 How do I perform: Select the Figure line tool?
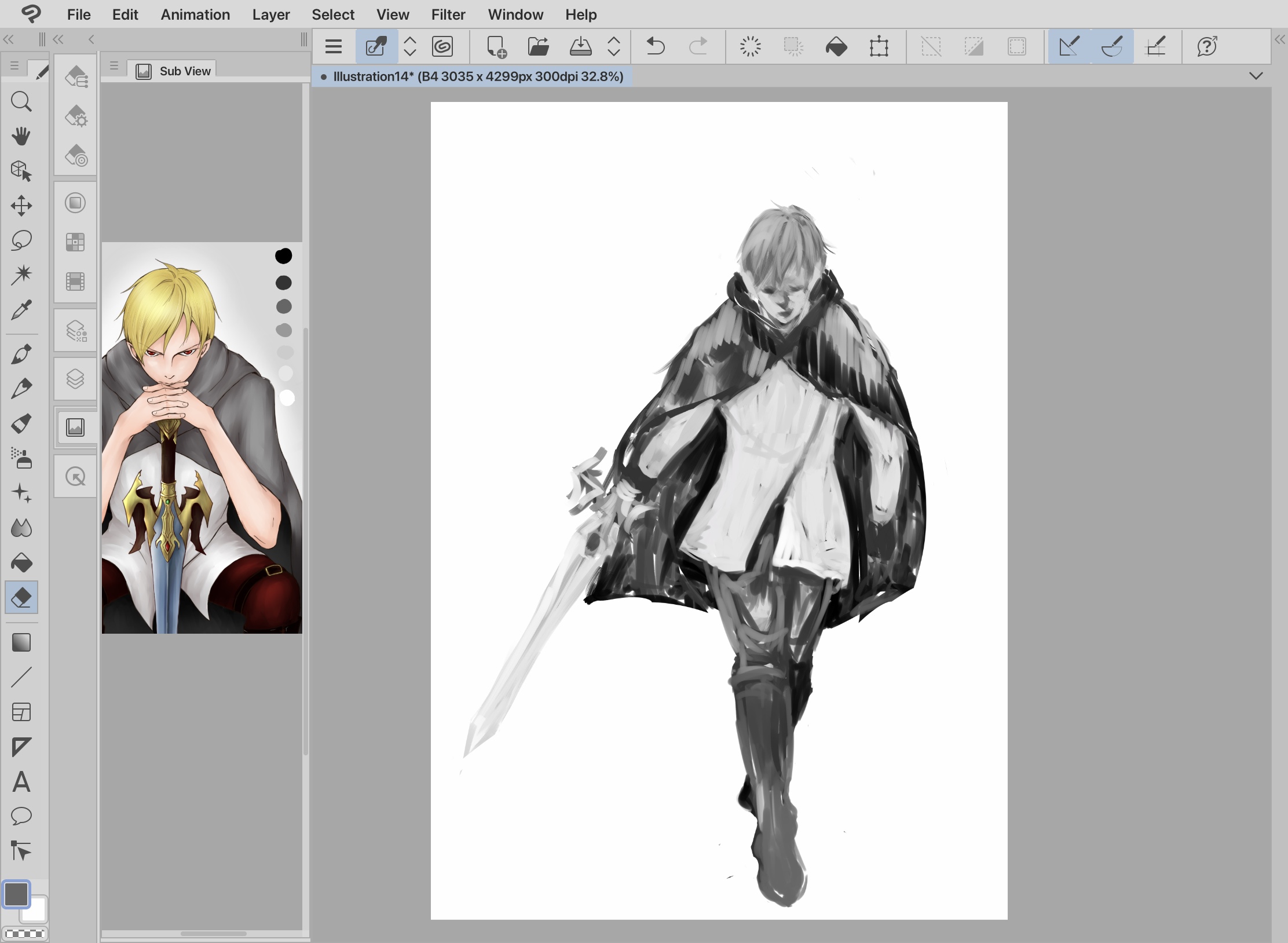click(x=21, y=677)
